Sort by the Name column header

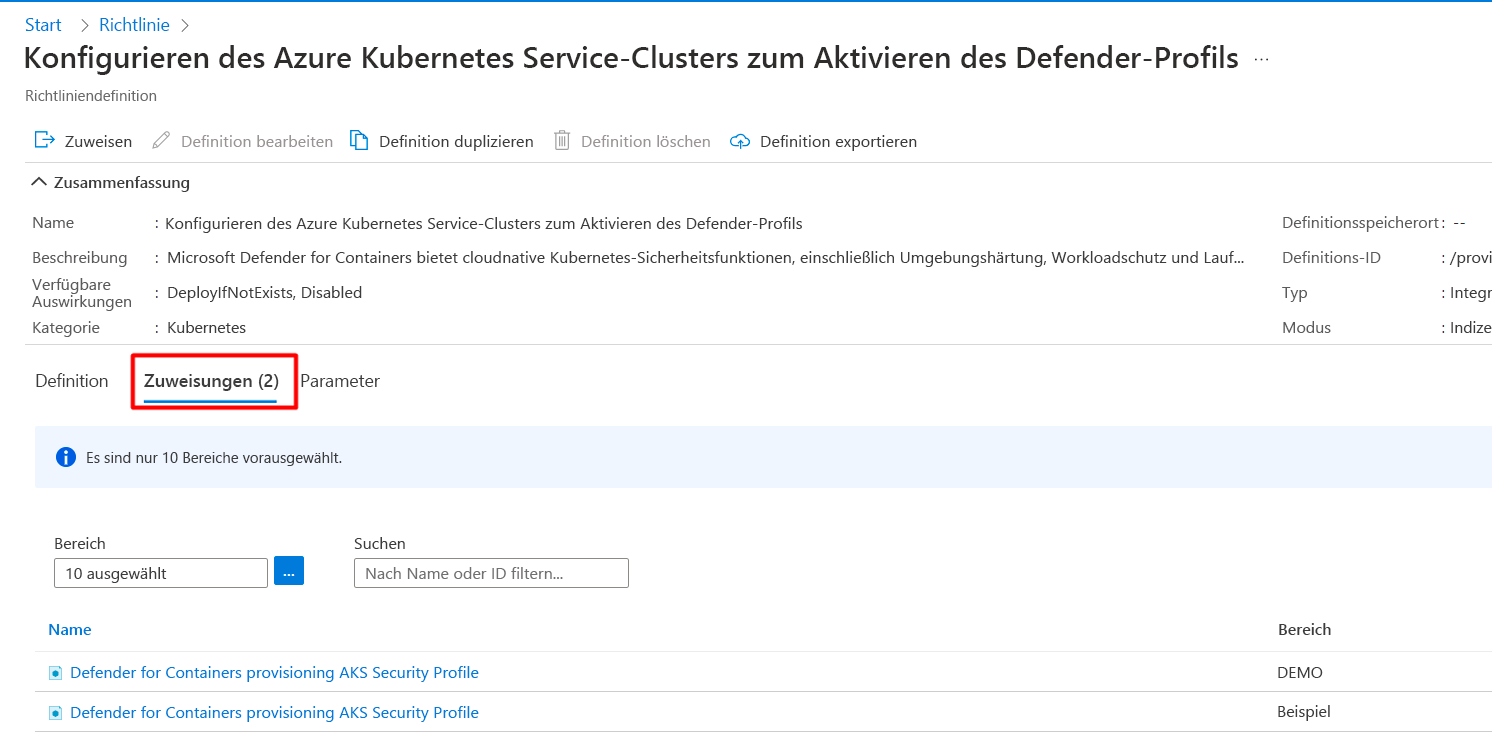70,630
